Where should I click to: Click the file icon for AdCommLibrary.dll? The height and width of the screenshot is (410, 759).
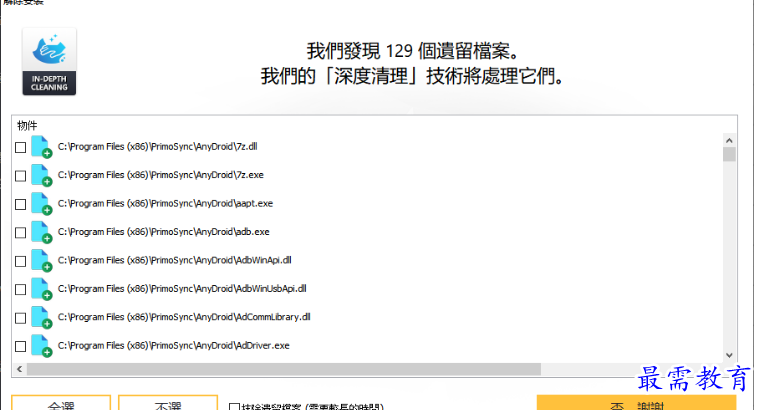click(x=42, y=318)
